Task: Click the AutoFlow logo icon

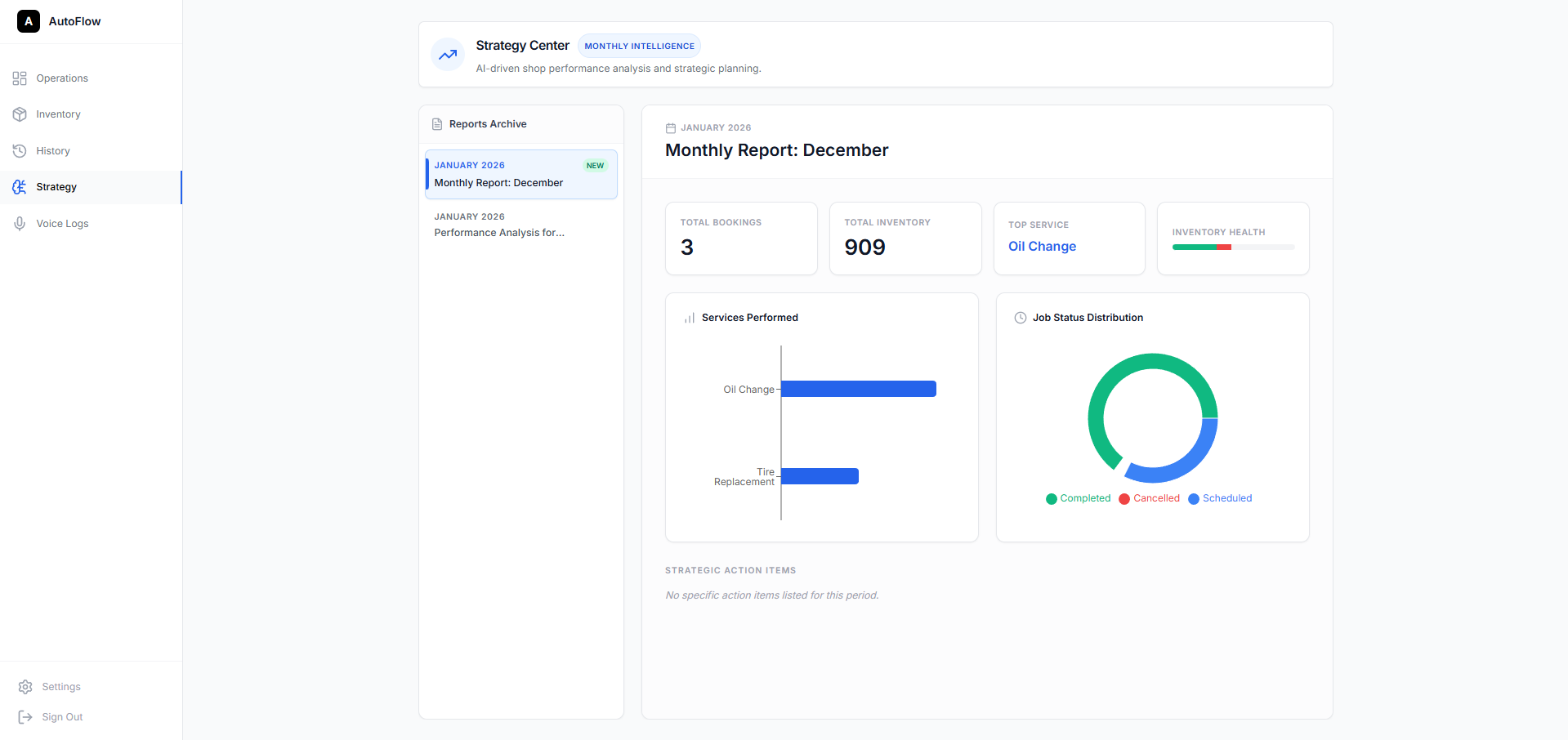Action: coord(29,21)
